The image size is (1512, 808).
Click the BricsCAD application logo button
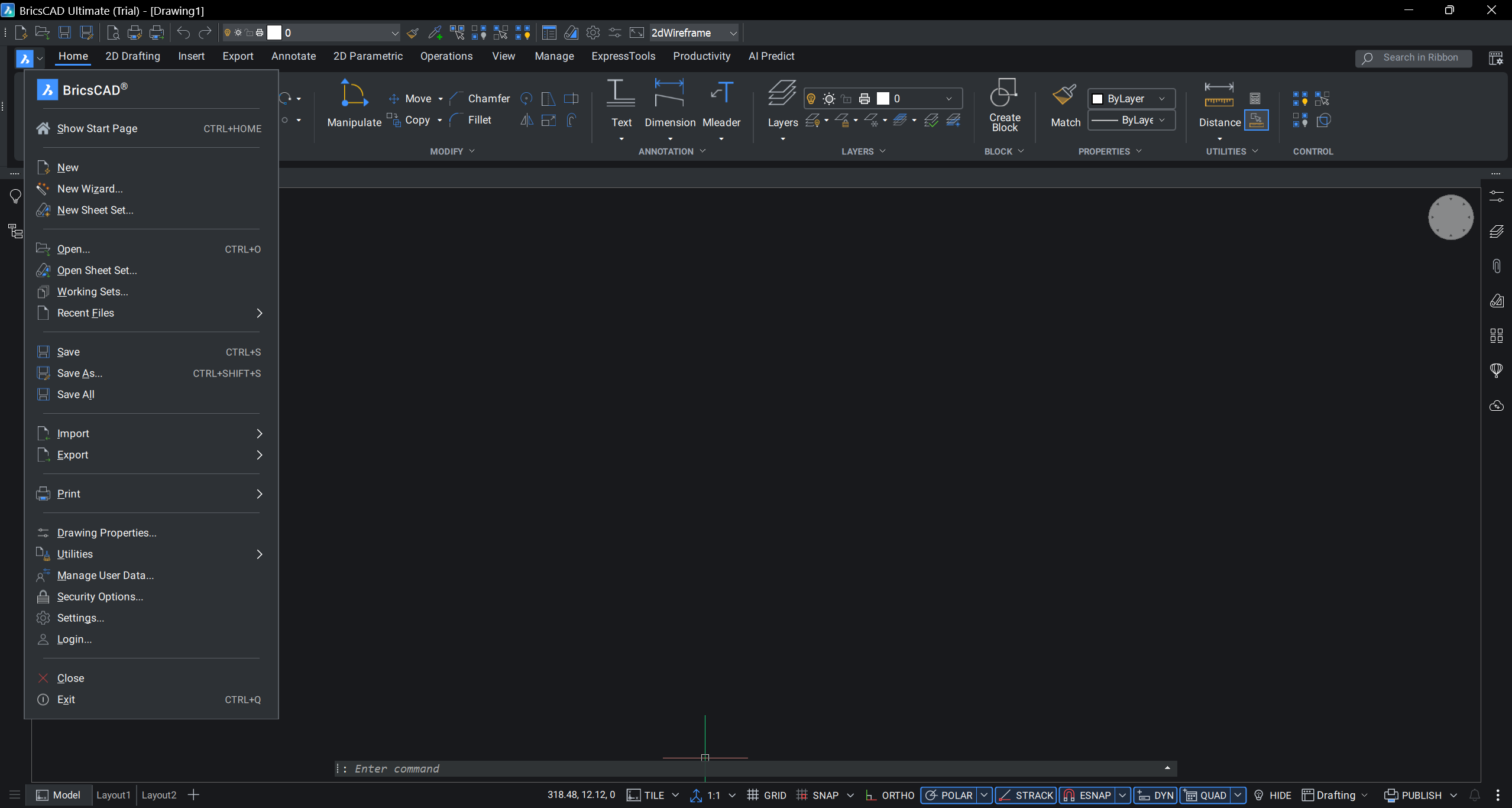pyautogui.click(x=25, y=58)
